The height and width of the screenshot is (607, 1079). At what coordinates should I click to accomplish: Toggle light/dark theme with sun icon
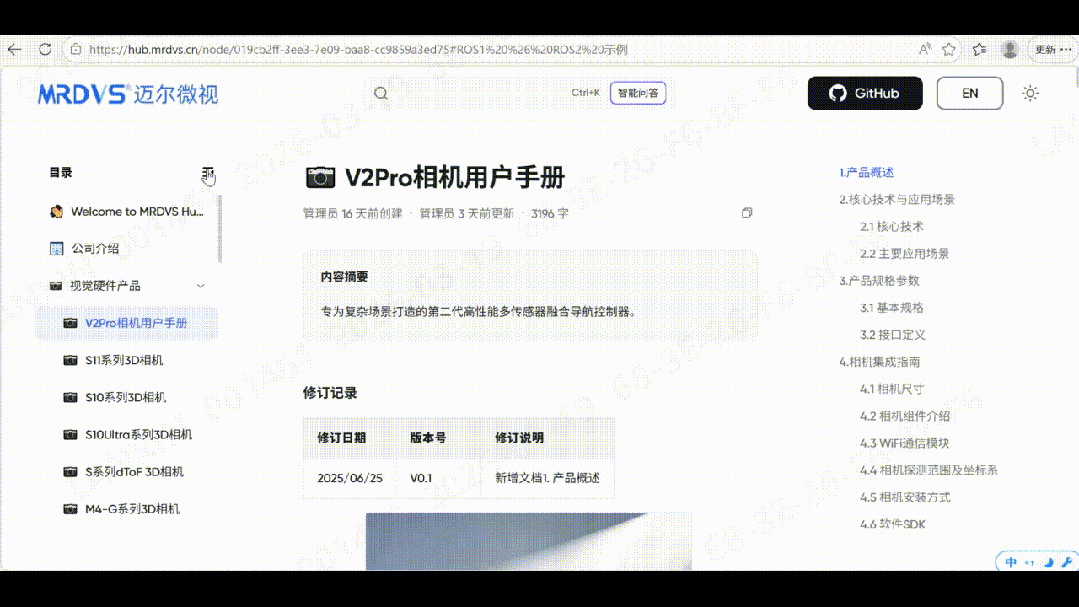(x=1030, y=93)
